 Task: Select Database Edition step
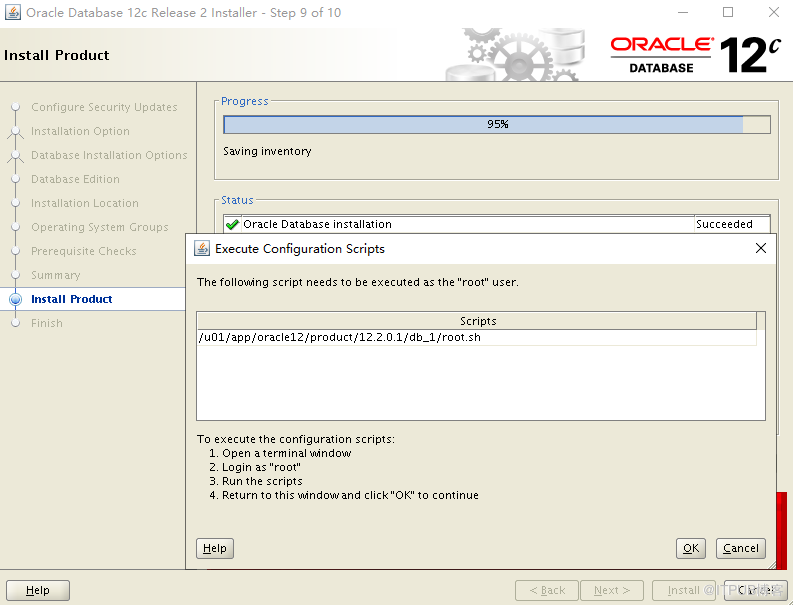coord(75,179)
